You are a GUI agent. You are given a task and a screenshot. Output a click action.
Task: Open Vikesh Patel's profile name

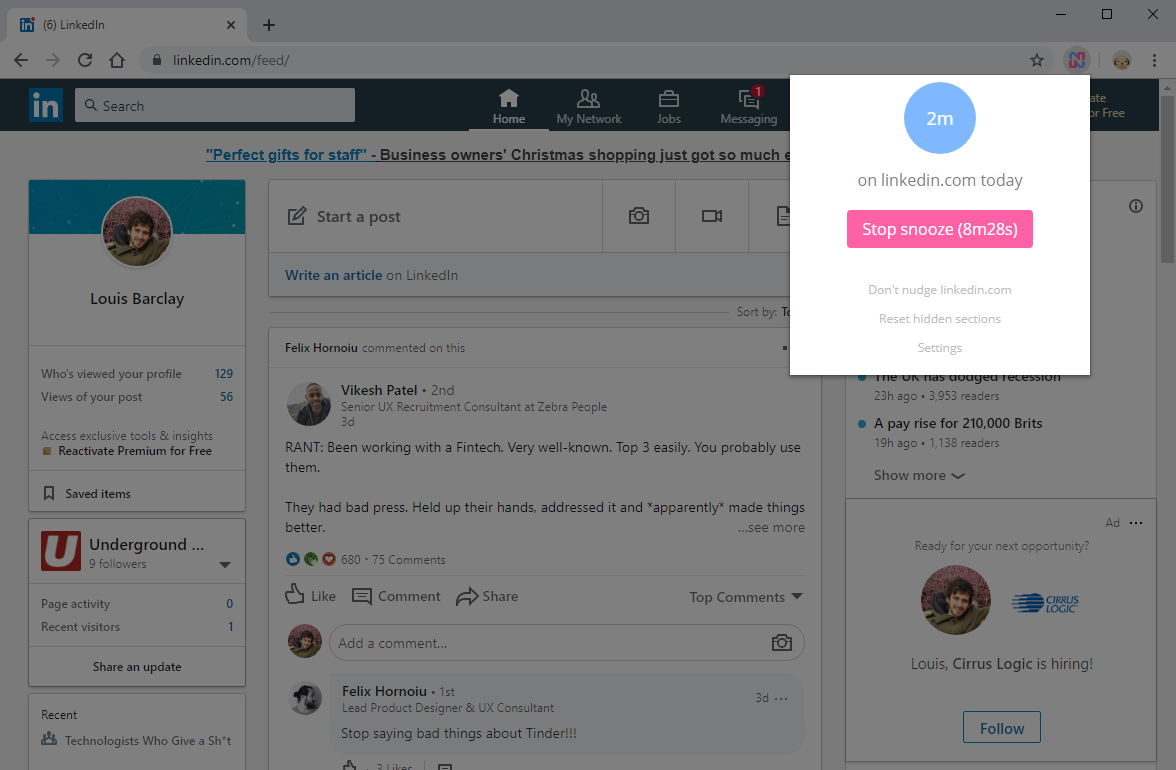click(379, 390)
